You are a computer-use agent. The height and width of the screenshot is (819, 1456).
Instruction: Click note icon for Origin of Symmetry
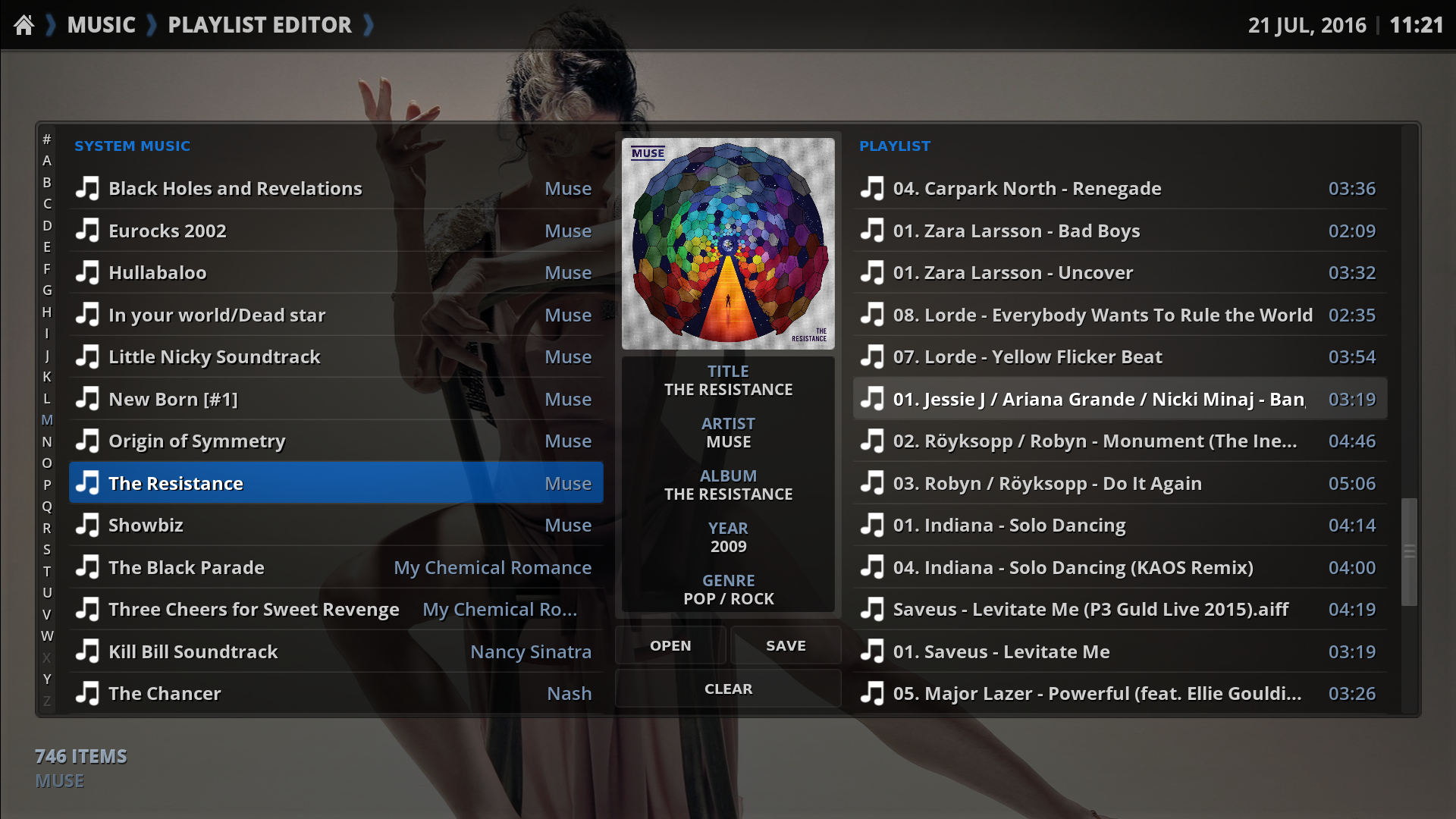[87, 441]
